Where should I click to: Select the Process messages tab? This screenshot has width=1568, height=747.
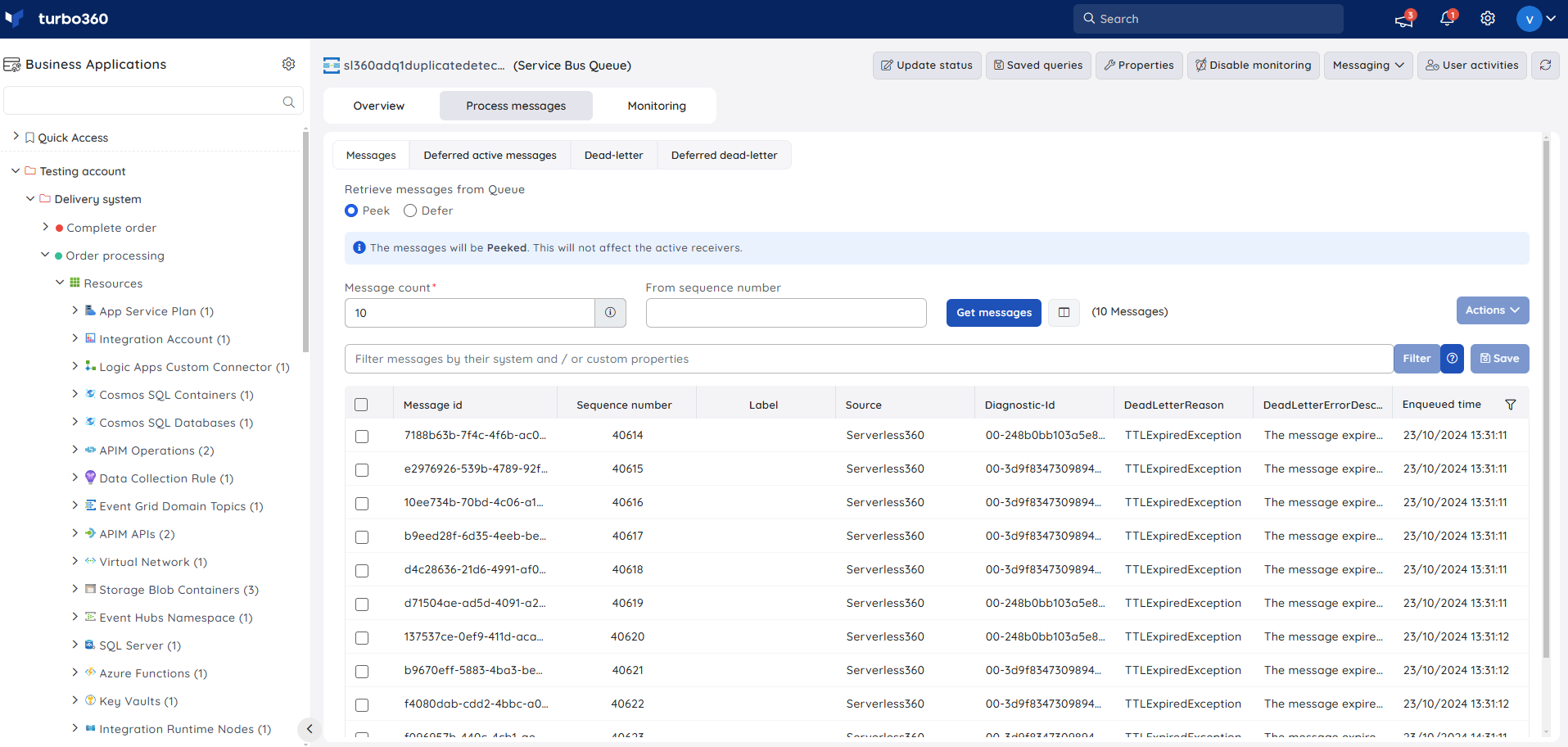coord(516,106)
